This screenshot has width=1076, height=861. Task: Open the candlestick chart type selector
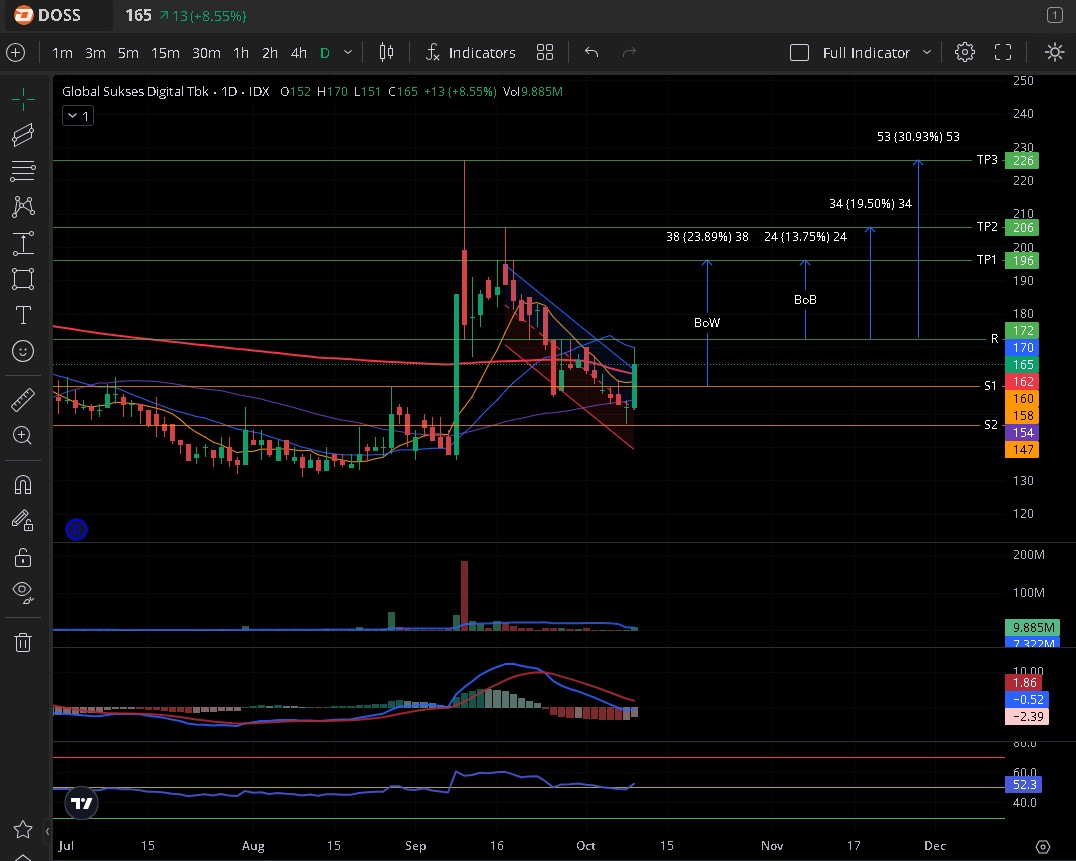tap(387, 52)
